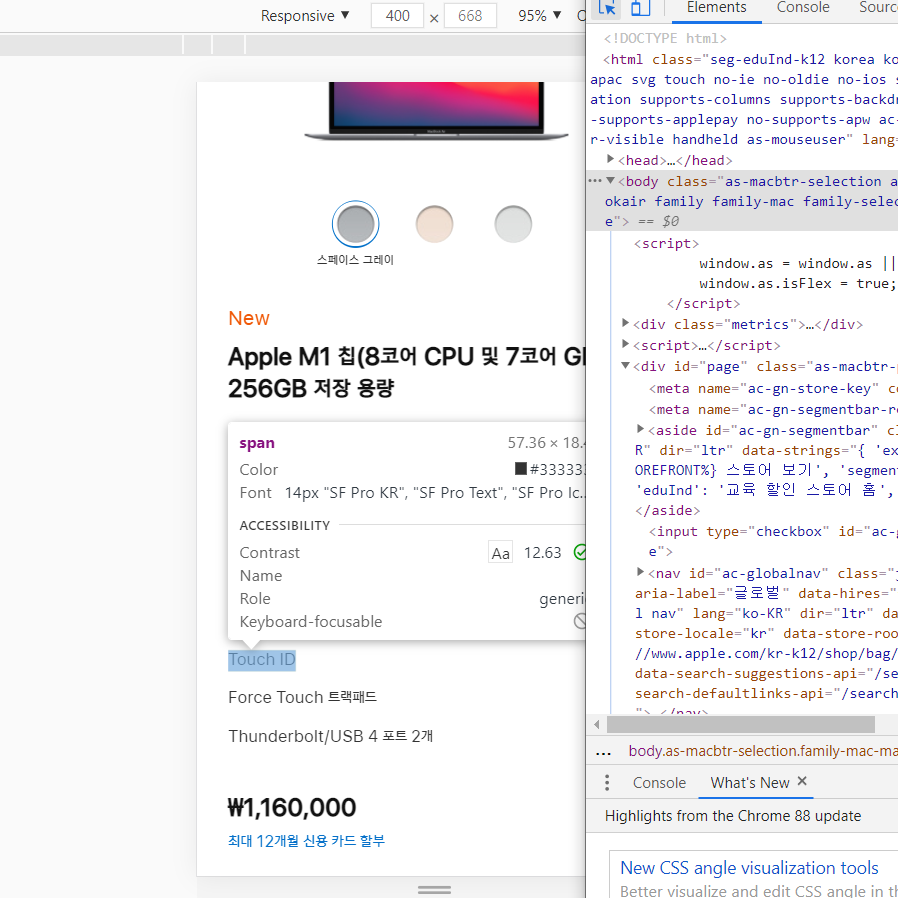Toggle the device toolbar icon
The width and height of the screenshot is (898, 898).
tap(640, 8)
